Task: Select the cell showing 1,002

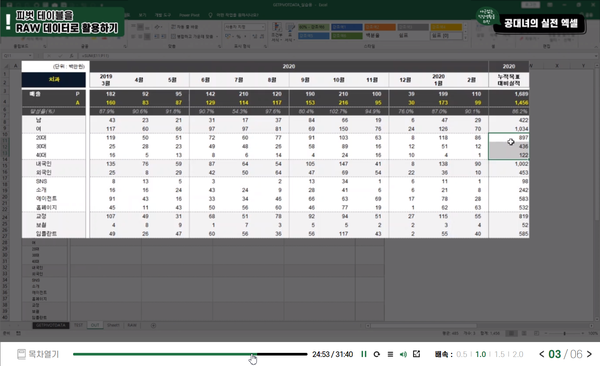Action: 509,164
